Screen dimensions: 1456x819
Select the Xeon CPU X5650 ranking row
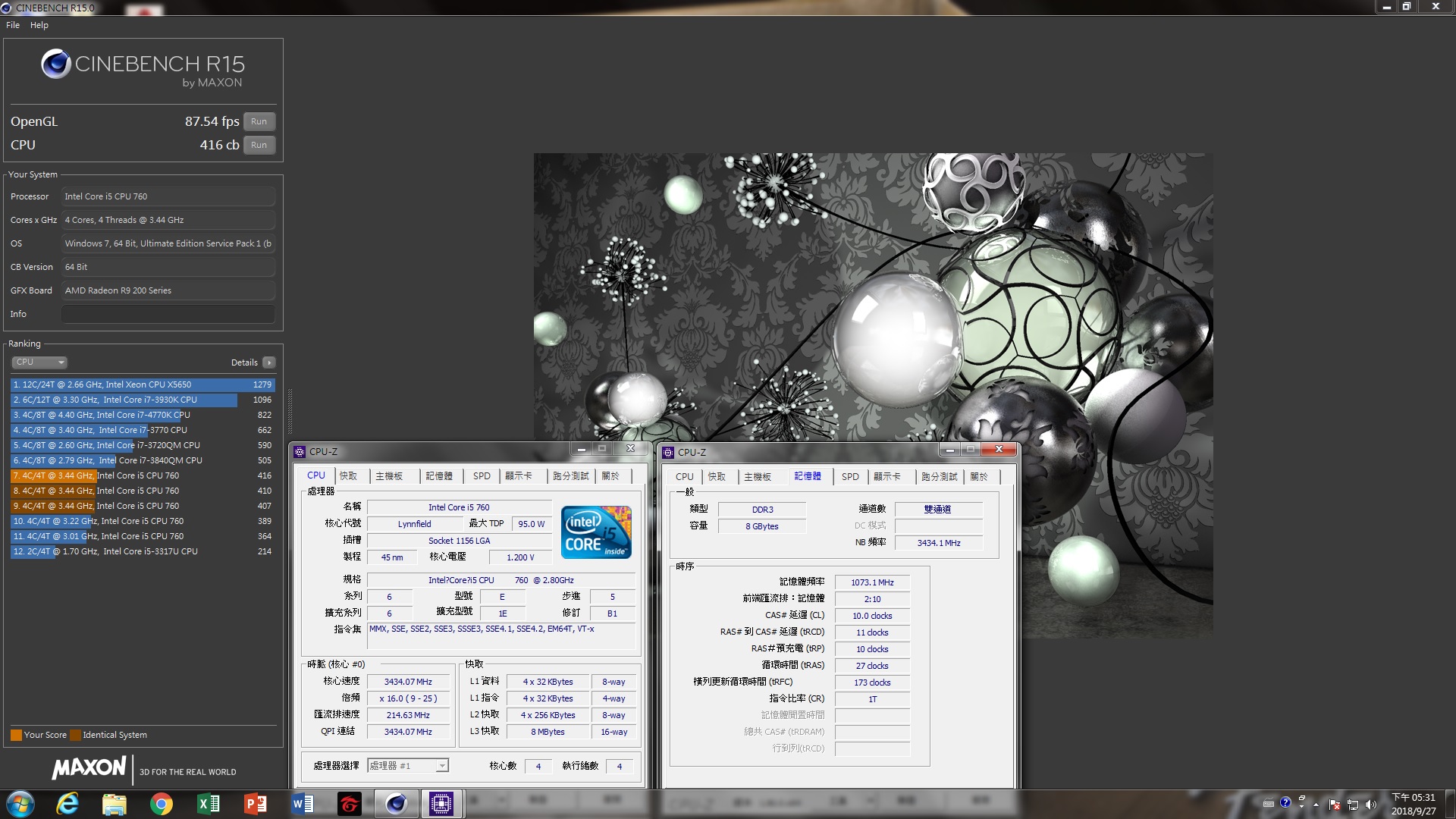(142, 384)
